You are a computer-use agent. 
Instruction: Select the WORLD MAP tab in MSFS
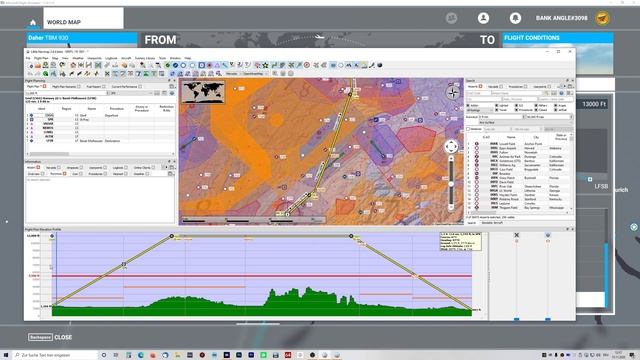click(83, 18)
